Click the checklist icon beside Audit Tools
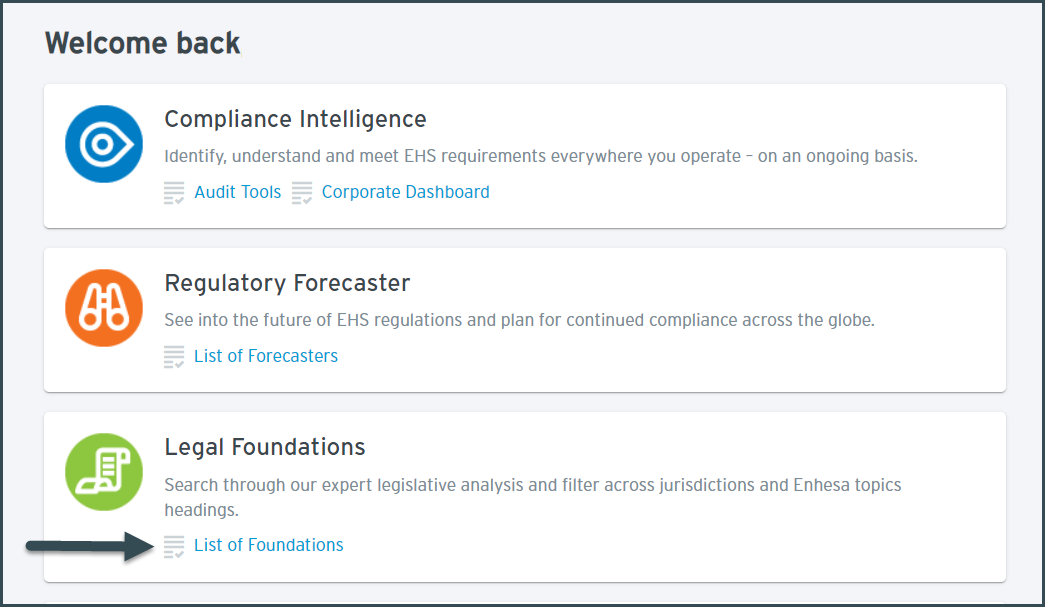 [174, 193]
